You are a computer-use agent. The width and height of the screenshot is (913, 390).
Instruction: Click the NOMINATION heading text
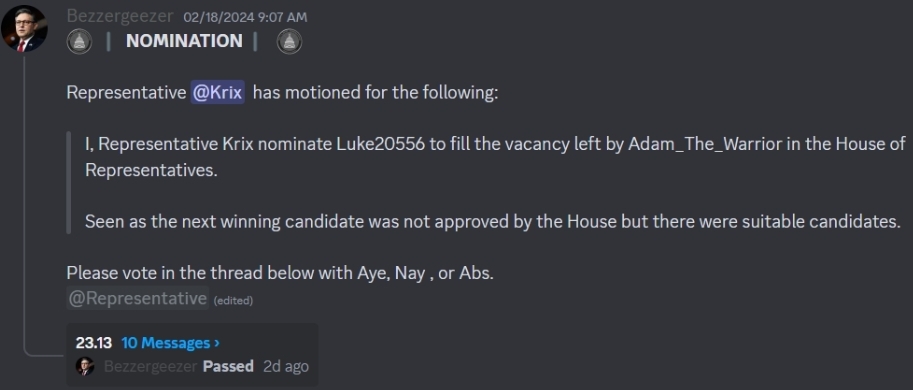184,41
